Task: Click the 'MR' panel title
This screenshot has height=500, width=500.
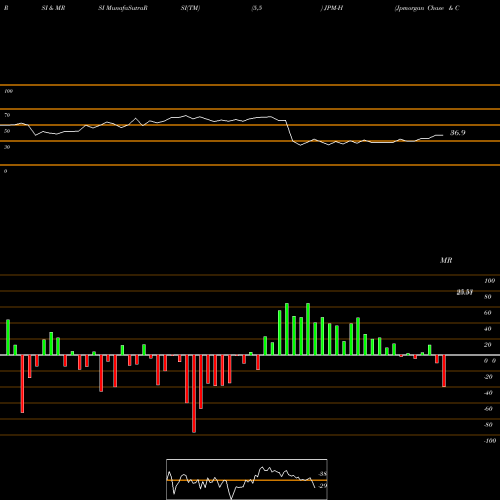Action: click(x=446, y=260)
